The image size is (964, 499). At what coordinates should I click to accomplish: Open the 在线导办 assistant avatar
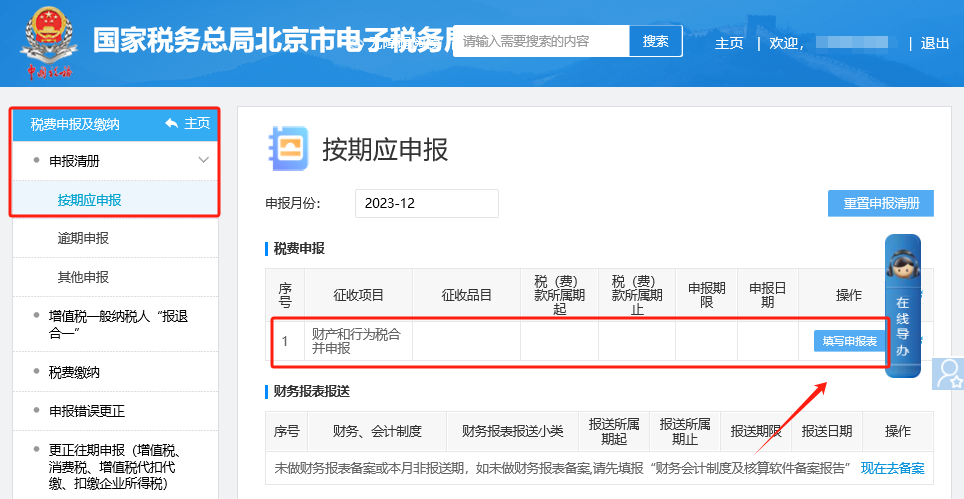[x=902, y=264]
